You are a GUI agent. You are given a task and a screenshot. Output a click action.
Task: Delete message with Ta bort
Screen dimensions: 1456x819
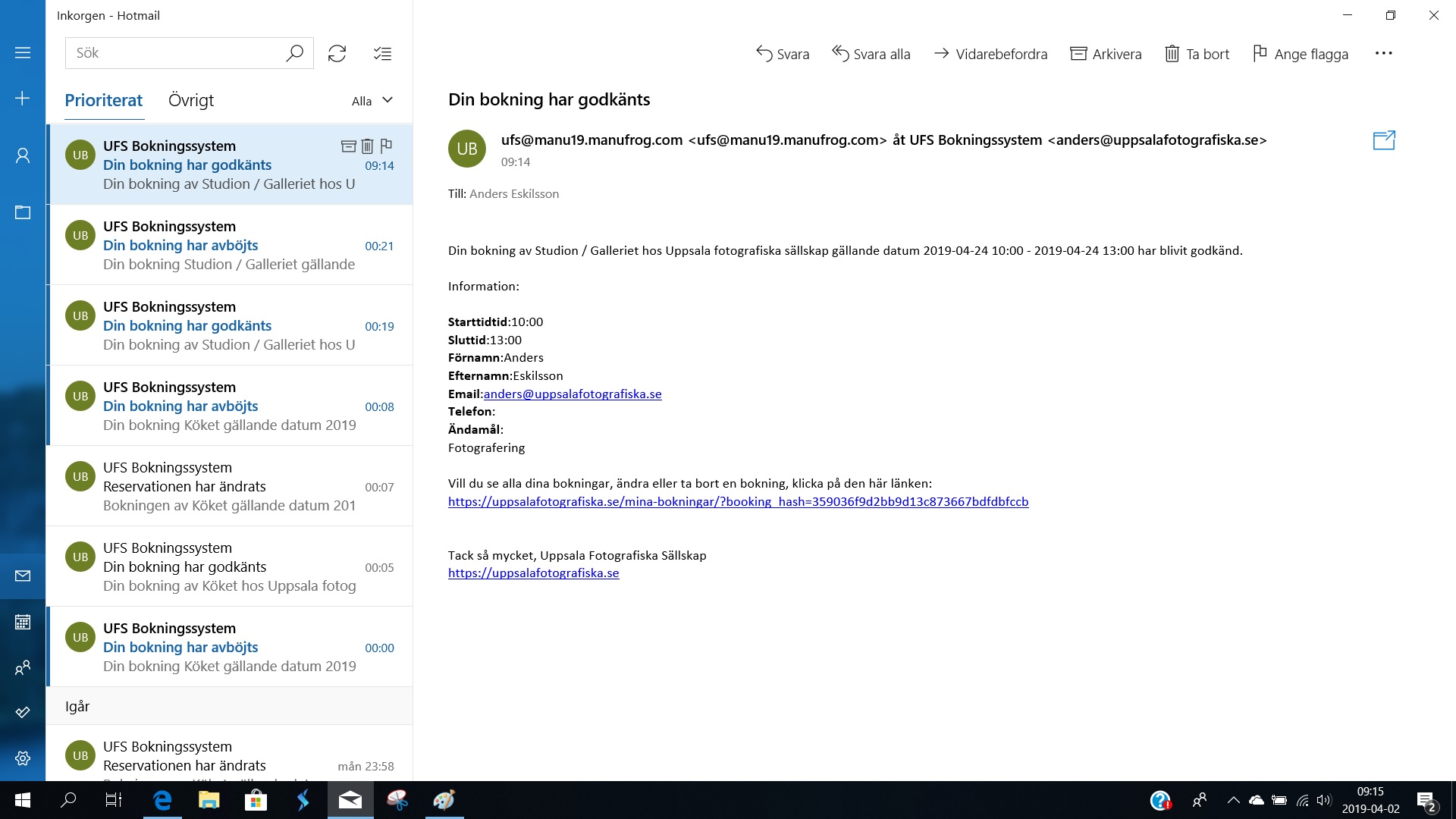point(1197,54)
